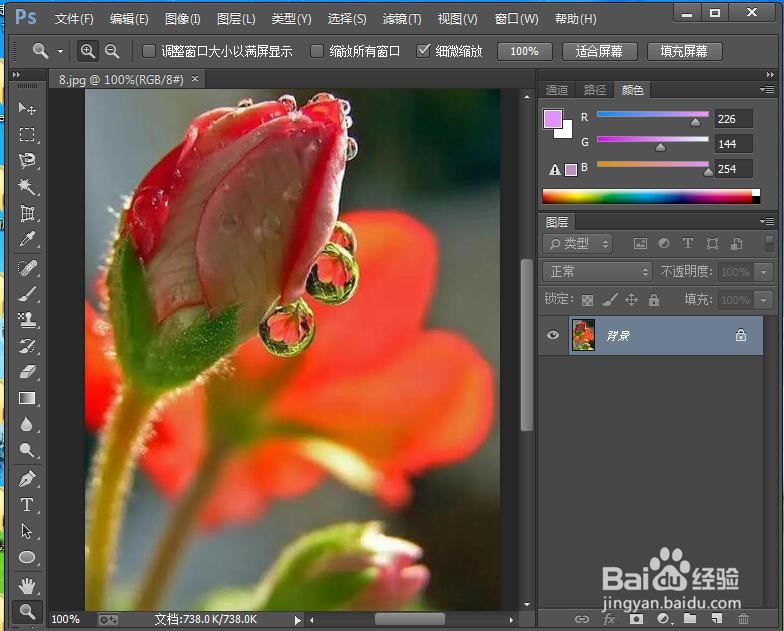
Task: Select the Path Selection tool
Action: [x=27, y=531]
